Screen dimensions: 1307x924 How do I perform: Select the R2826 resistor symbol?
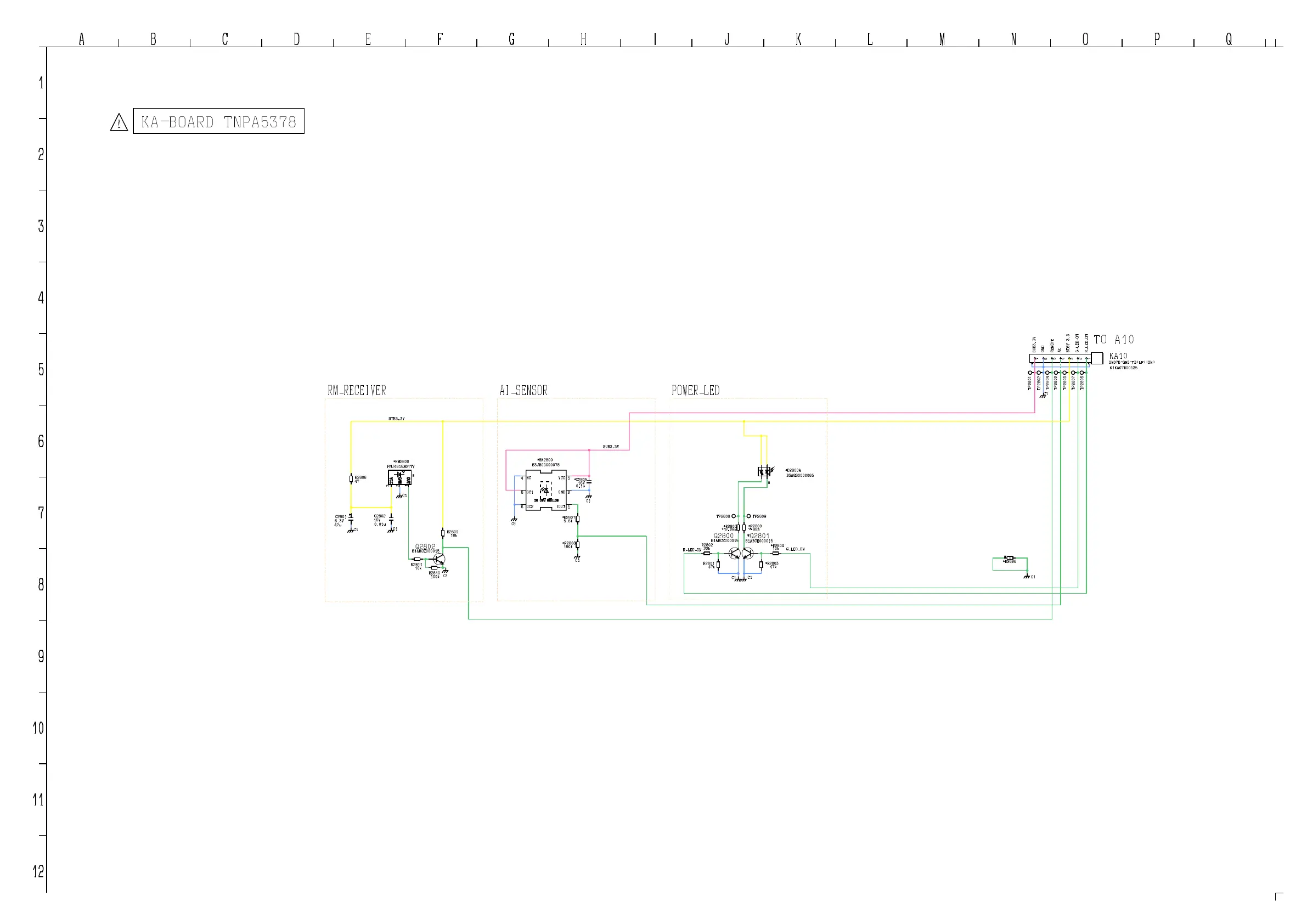[1010, 558]
